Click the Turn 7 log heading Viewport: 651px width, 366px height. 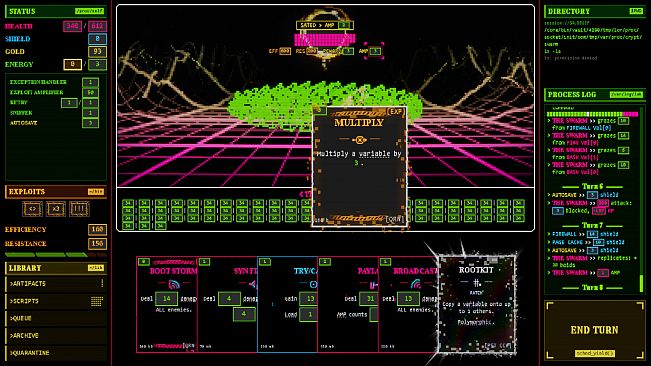[592, 225]
